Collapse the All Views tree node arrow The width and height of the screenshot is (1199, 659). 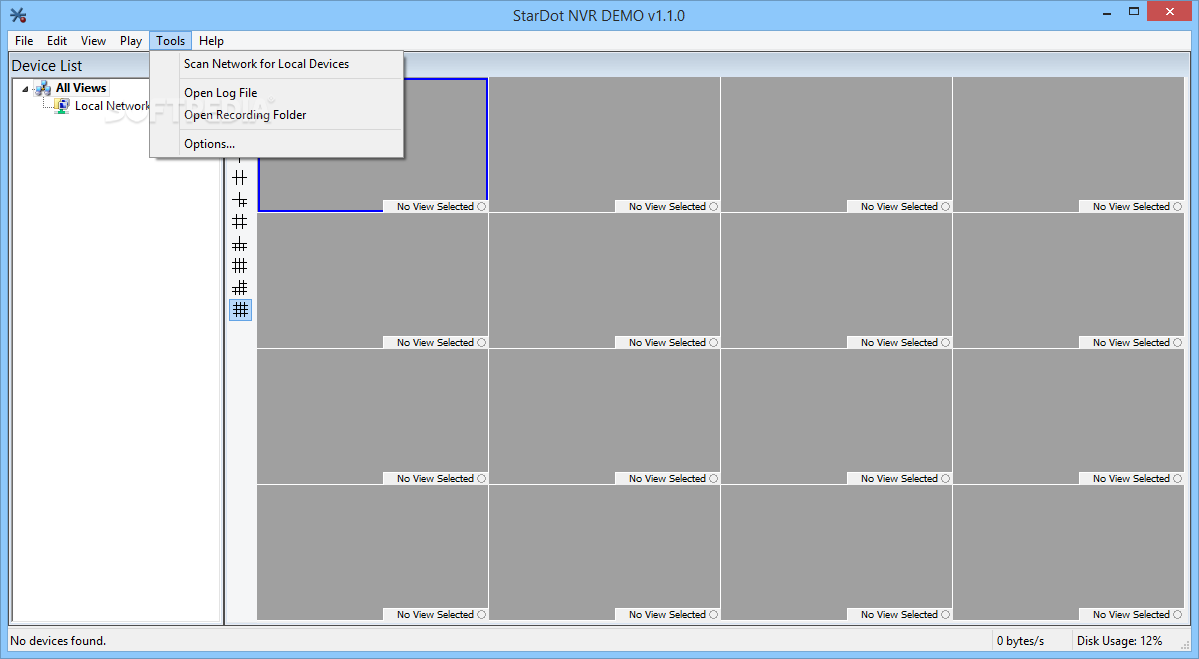pyautogui.click(x=25, y=89)
